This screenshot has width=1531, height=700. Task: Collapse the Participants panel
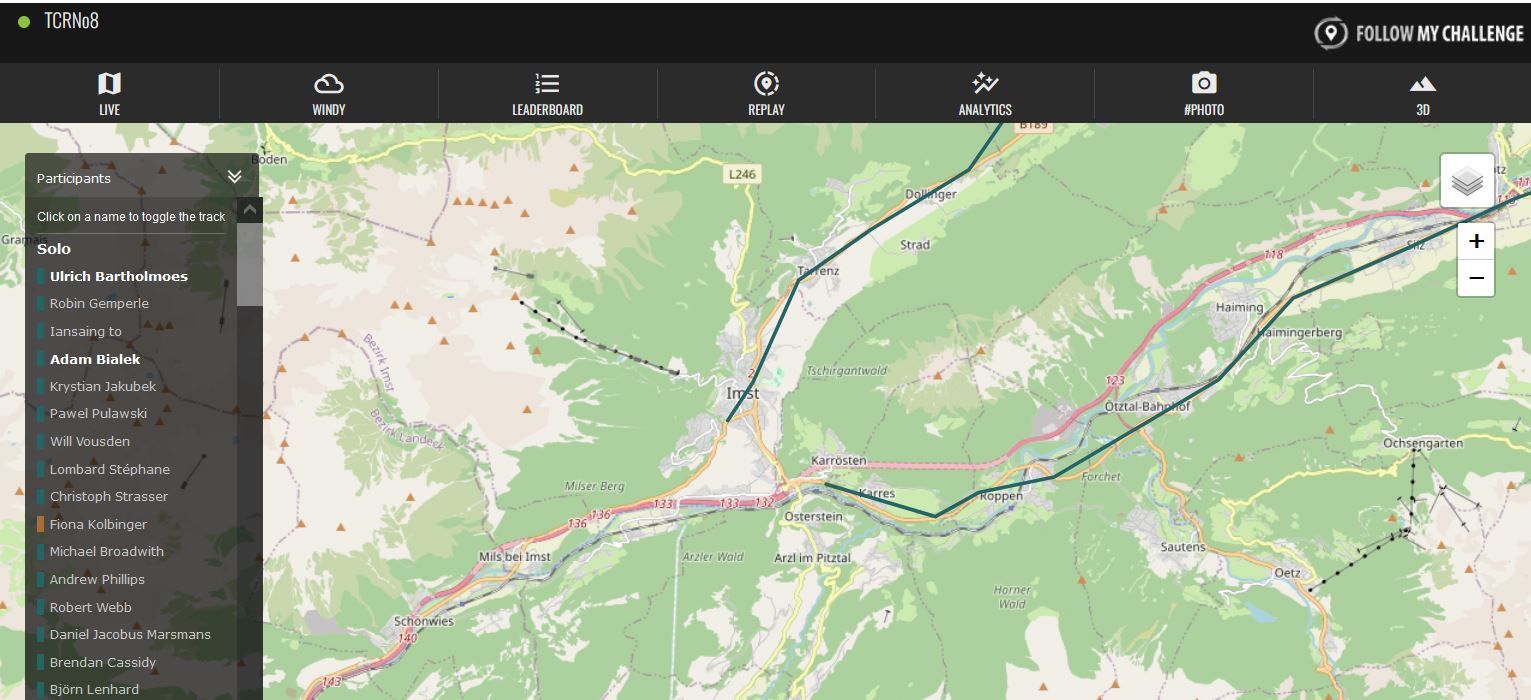[234, 177]
